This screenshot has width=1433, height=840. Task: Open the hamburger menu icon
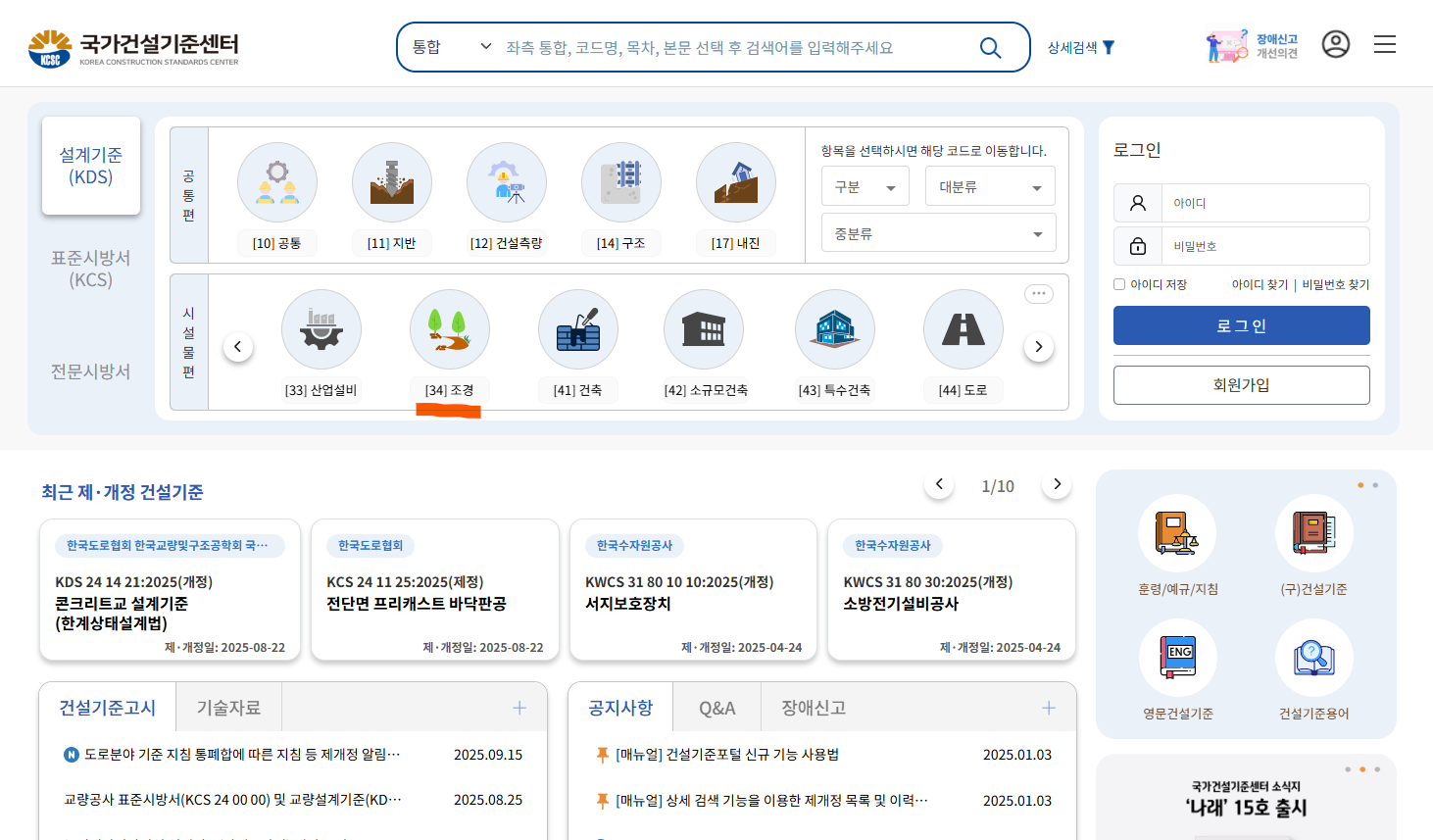pos(1385,44)
